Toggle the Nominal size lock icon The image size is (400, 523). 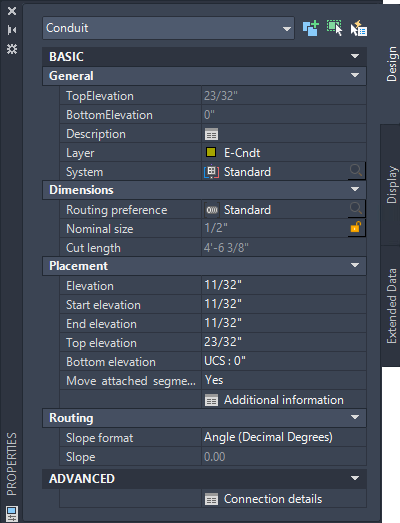point(356,228)
